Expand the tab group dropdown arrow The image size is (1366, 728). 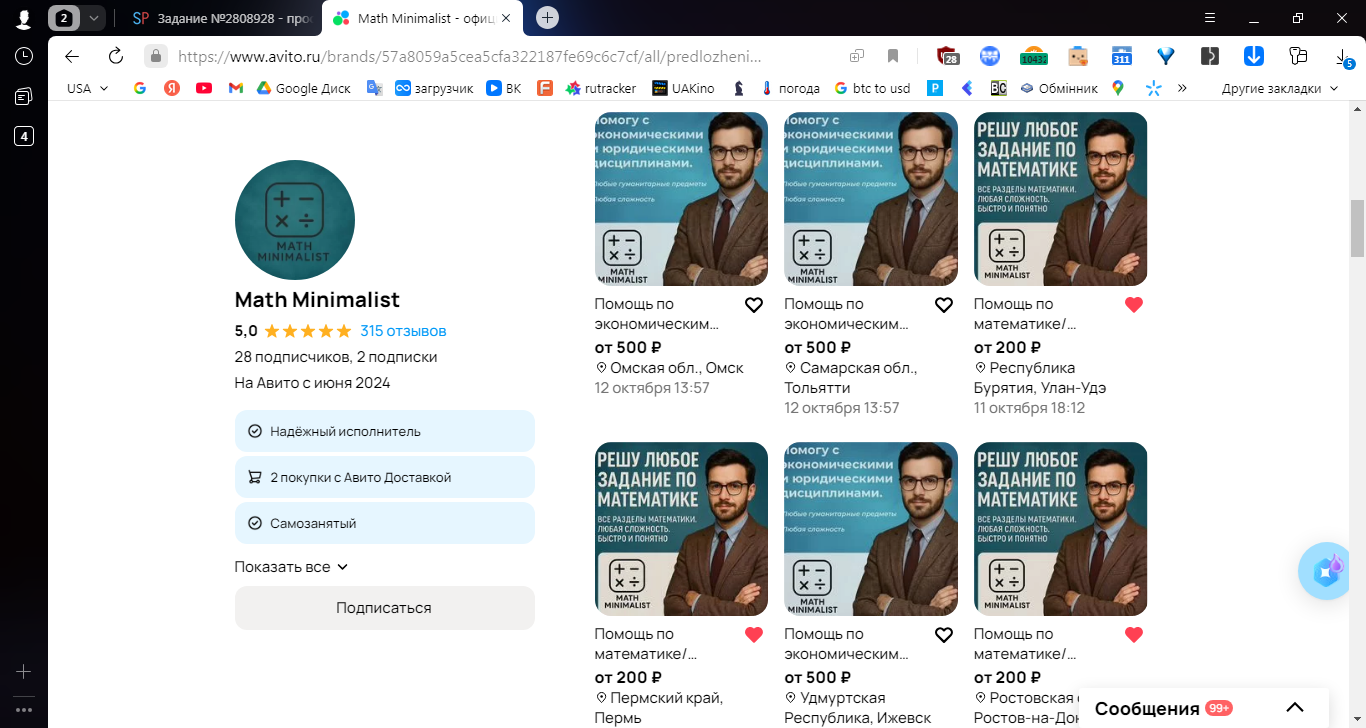tap(93, 18)
